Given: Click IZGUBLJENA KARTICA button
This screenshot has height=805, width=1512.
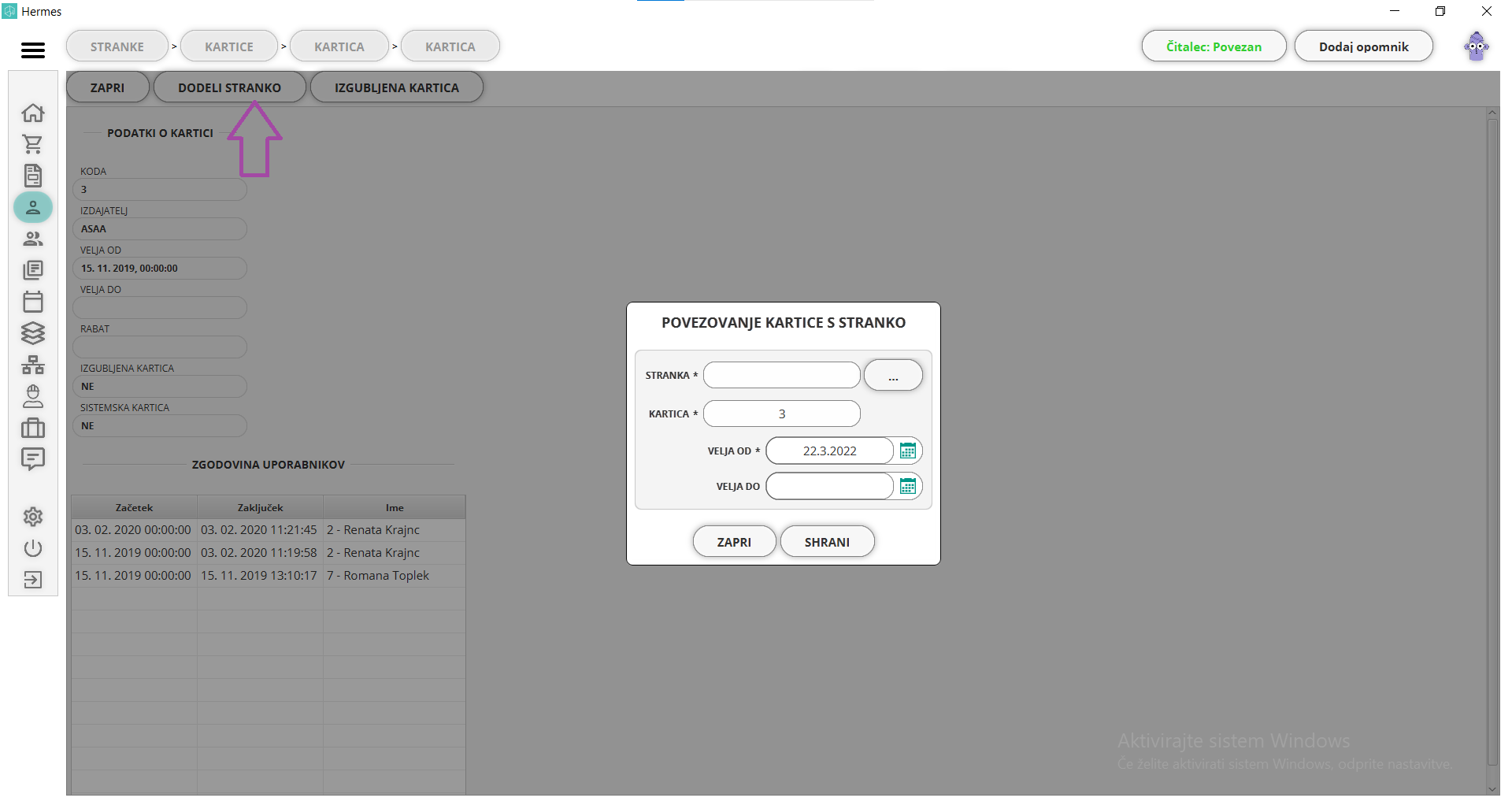Looking at the screenshot, I should (x=397, y=87).
